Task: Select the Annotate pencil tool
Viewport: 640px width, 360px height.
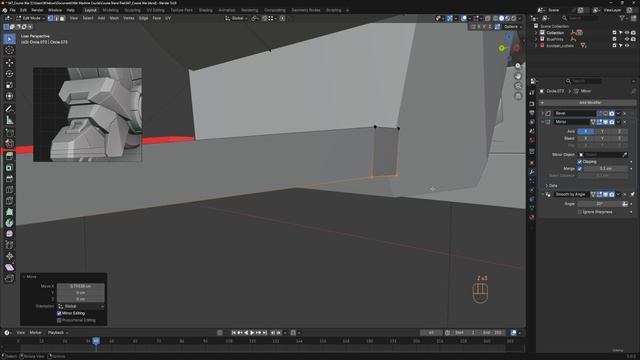Action: [x=9, y=109]
